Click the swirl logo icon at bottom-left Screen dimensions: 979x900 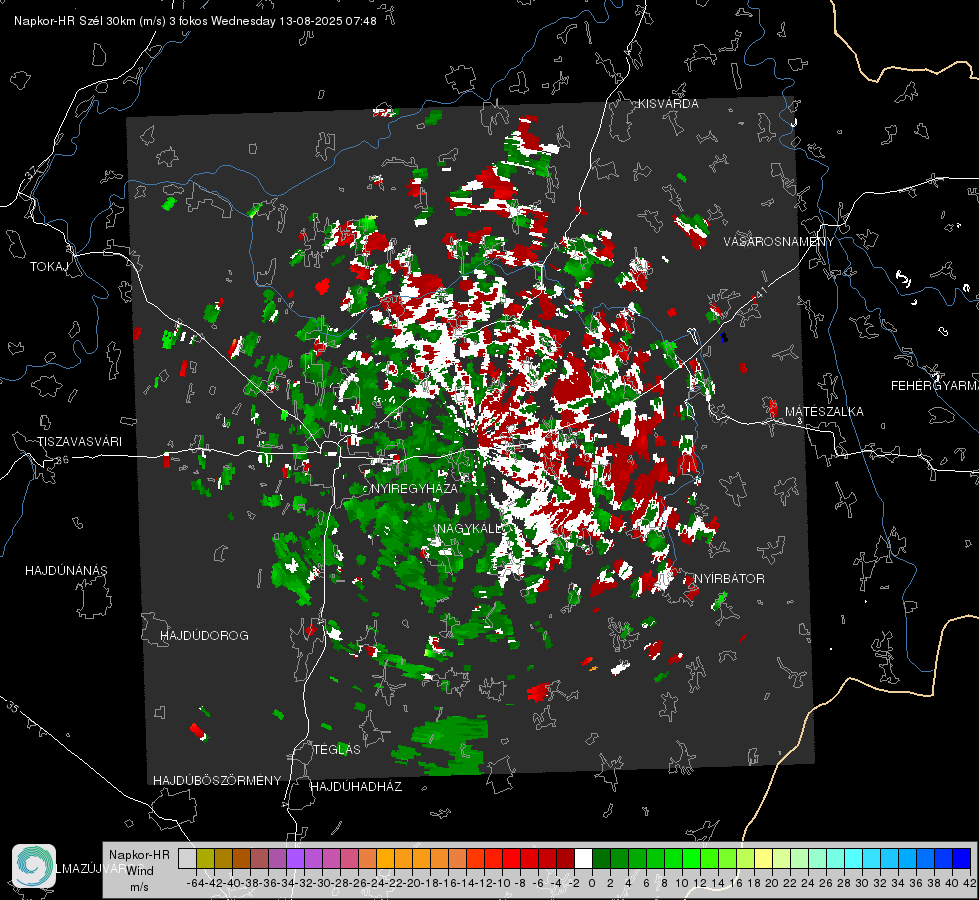pos(34,866)
